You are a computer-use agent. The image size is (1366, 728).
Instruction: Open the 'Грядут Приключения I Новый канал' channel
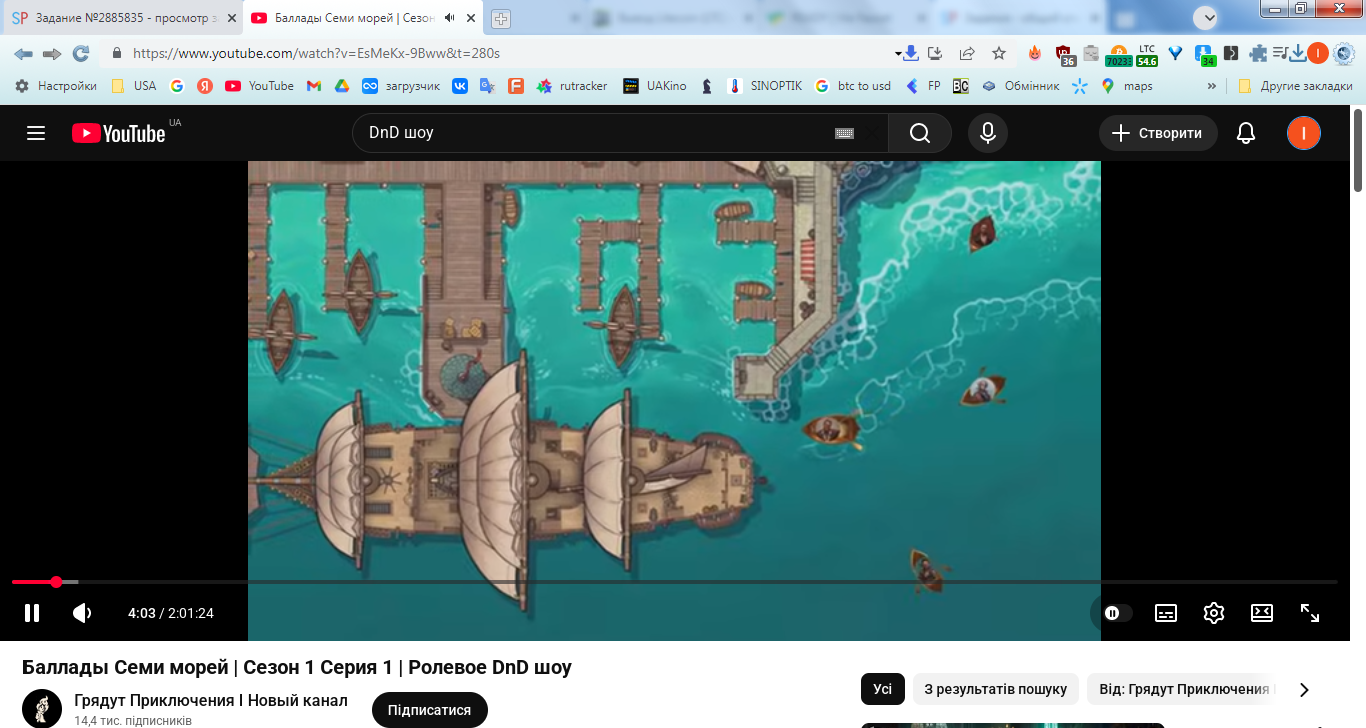(211, 700)
